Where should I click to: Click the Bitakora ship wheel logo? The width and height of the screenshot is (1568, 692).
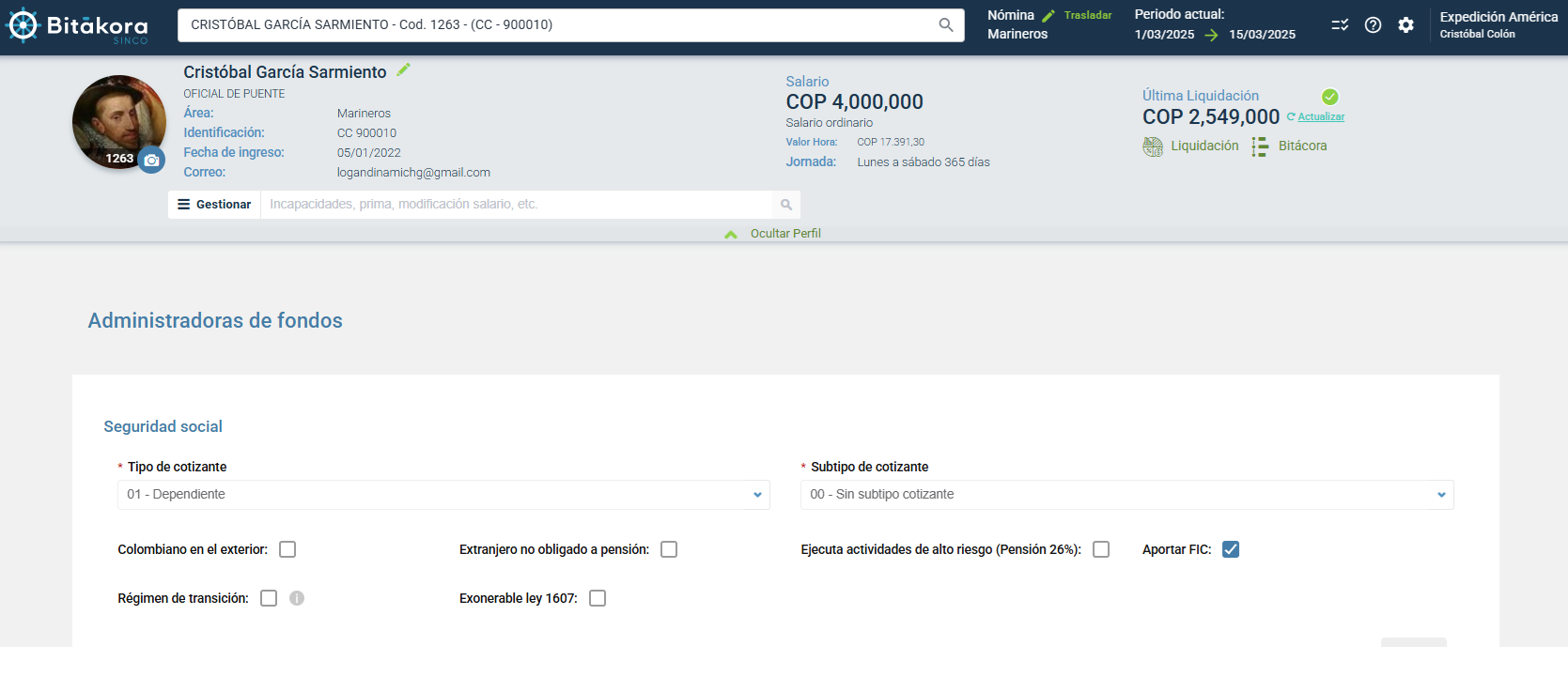pyautogui.click(x=23, y=25)
